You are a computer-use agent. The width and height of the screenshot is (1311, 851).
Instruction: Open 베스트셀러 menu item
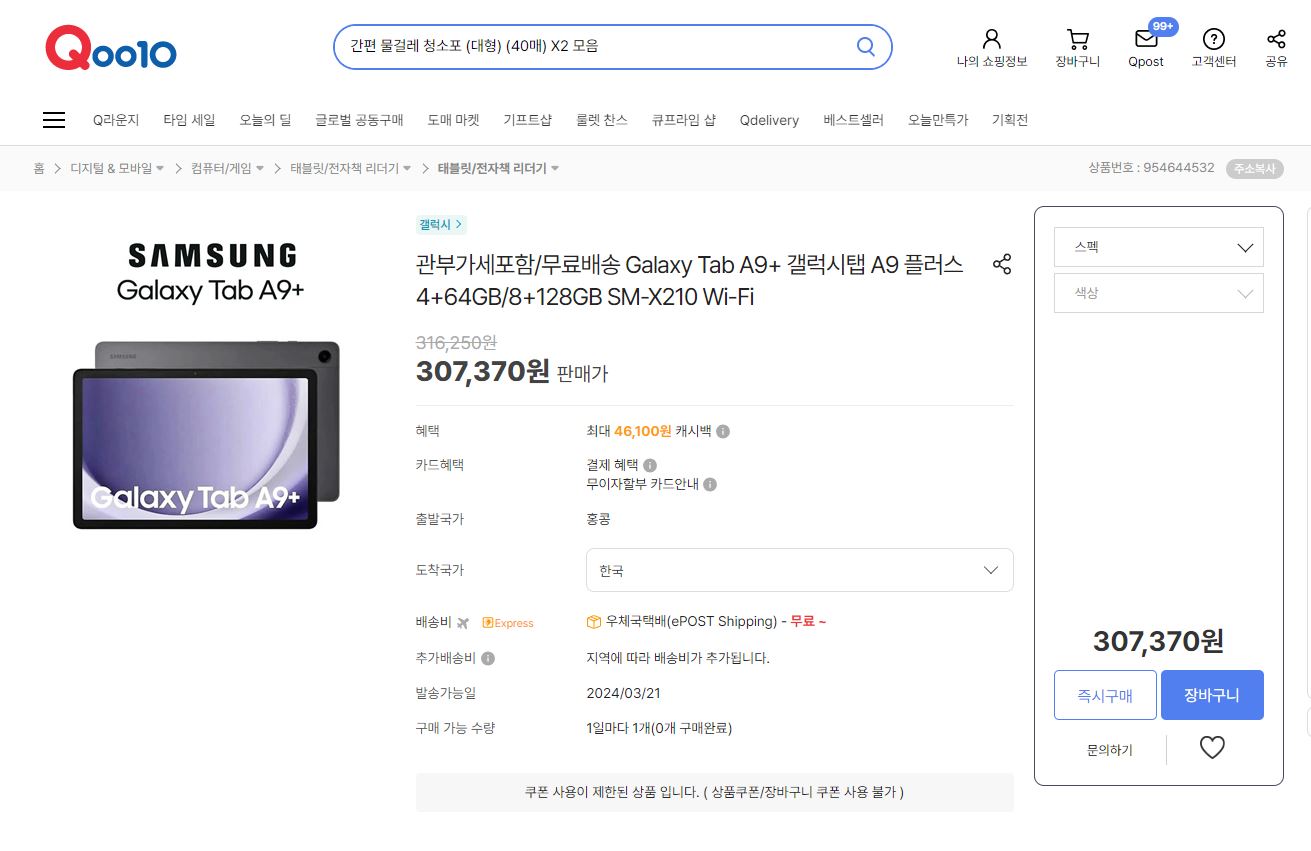pyautogui.click(x=853, y=120)
